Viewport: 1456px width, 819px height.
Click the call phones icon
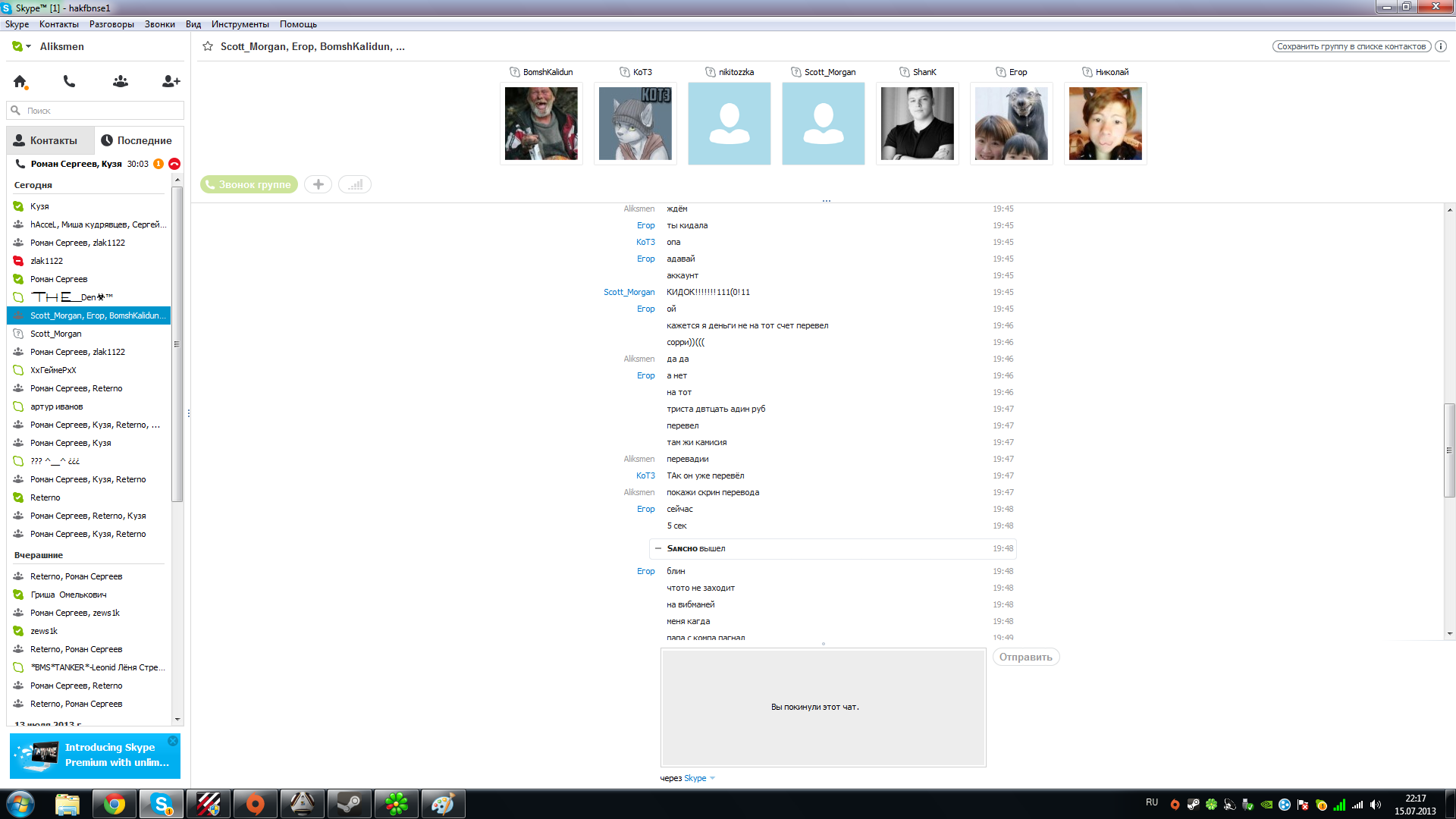coord(69,81)
